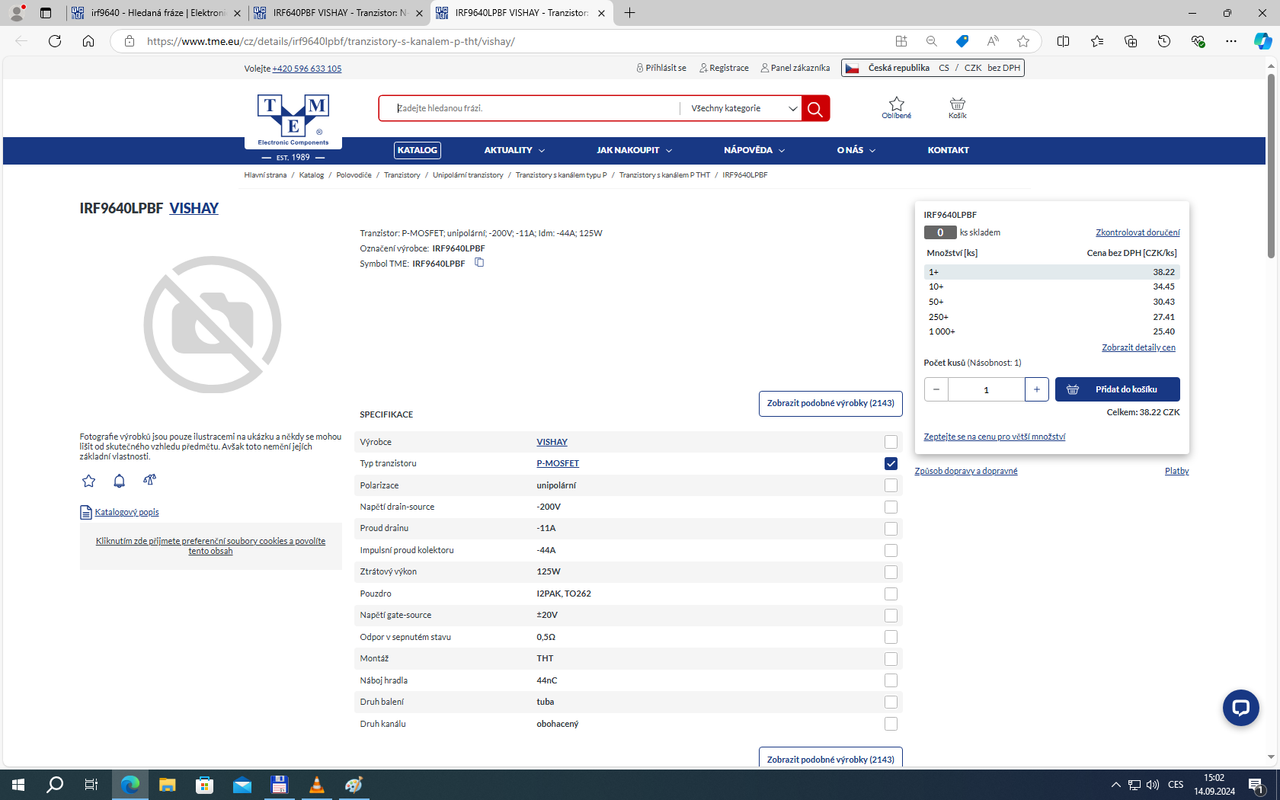Click Přidat do košíku button
This screenshot has height=800, width=1280.
point(1117,389)
